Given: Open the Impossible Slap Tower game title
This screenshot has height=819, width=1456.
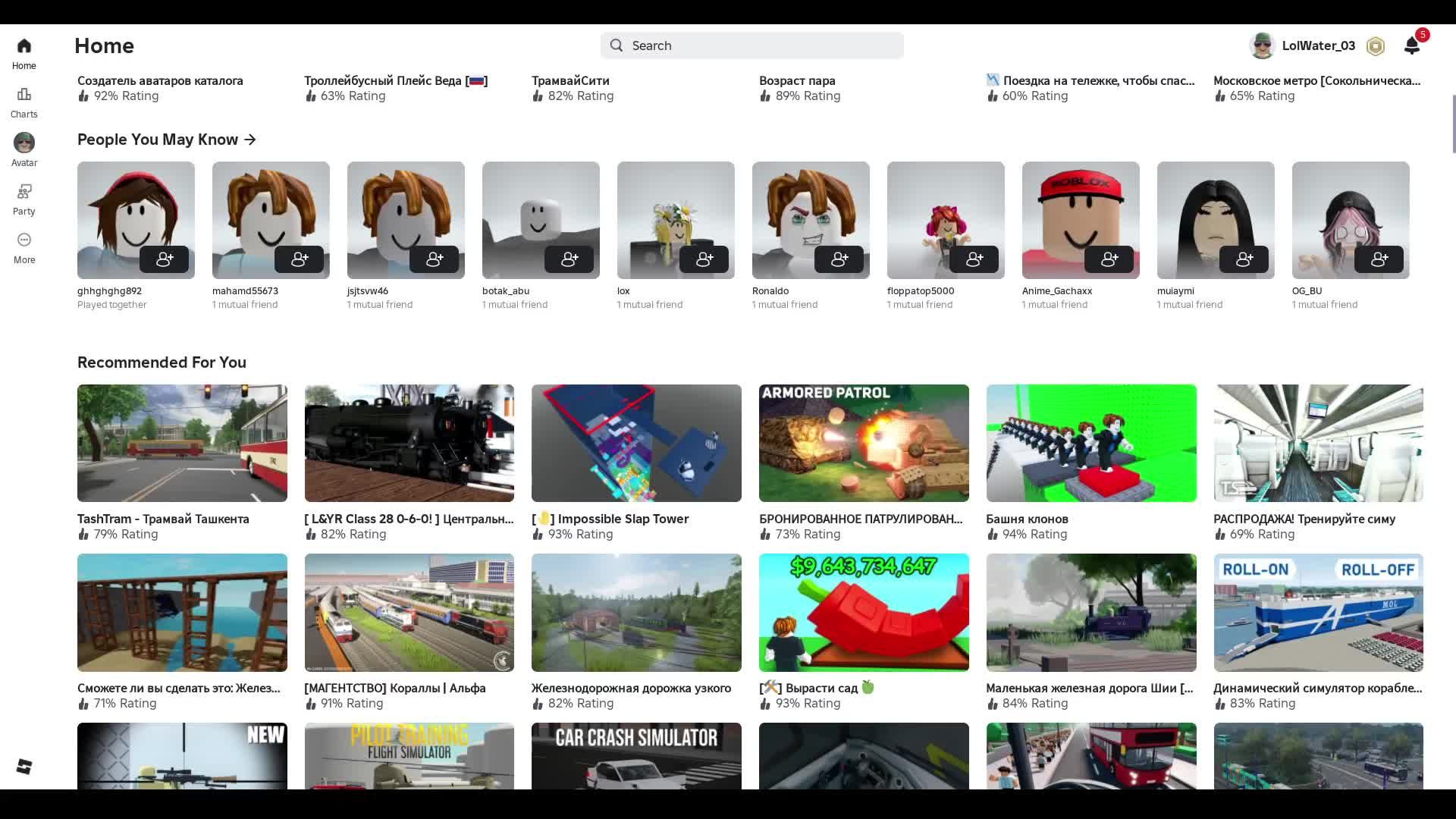Looking at the screenshot, I should pyautogui.click(x=610, y=519).
